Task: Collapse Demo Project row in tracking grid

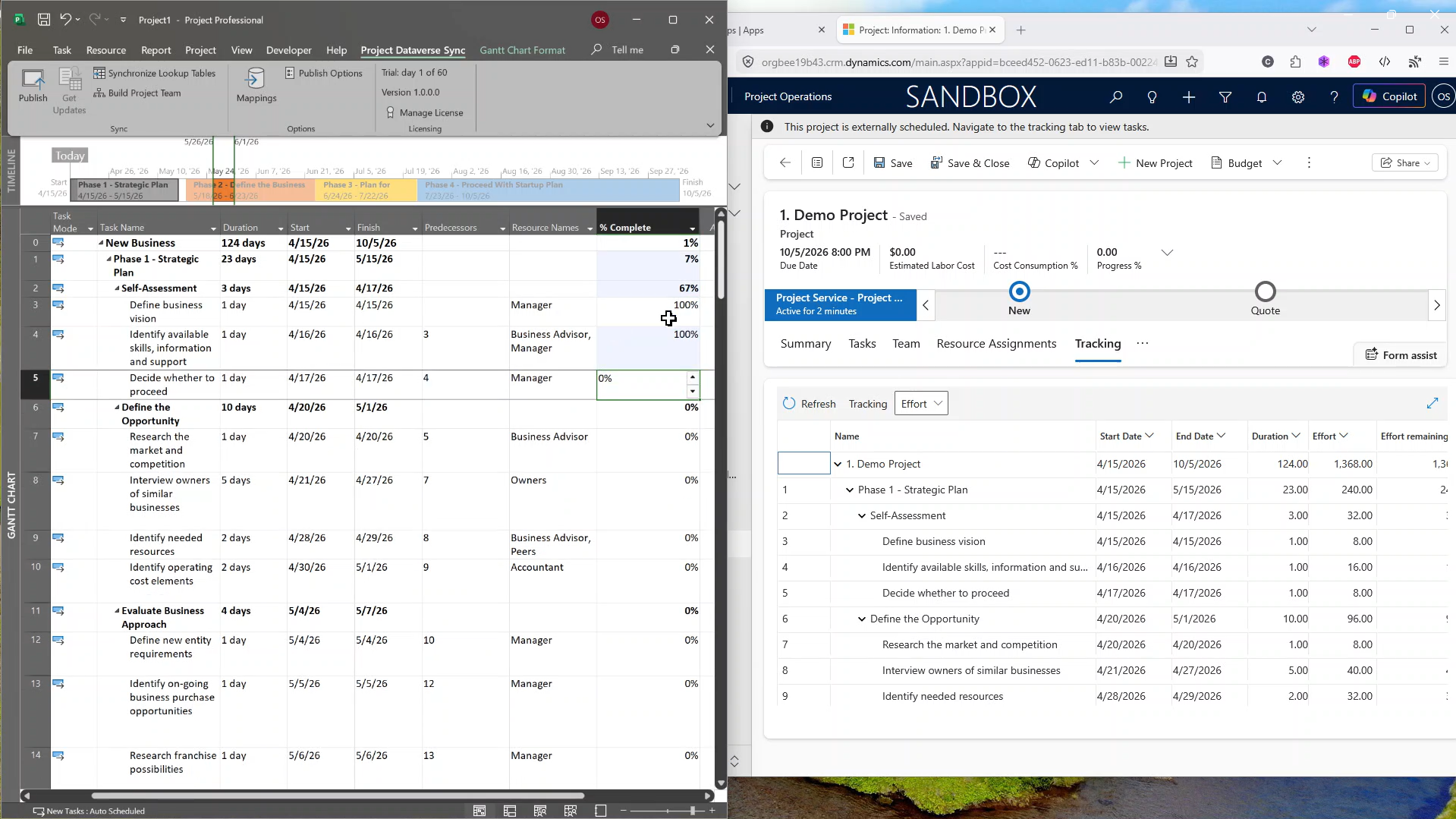Action: click(838, 464)
